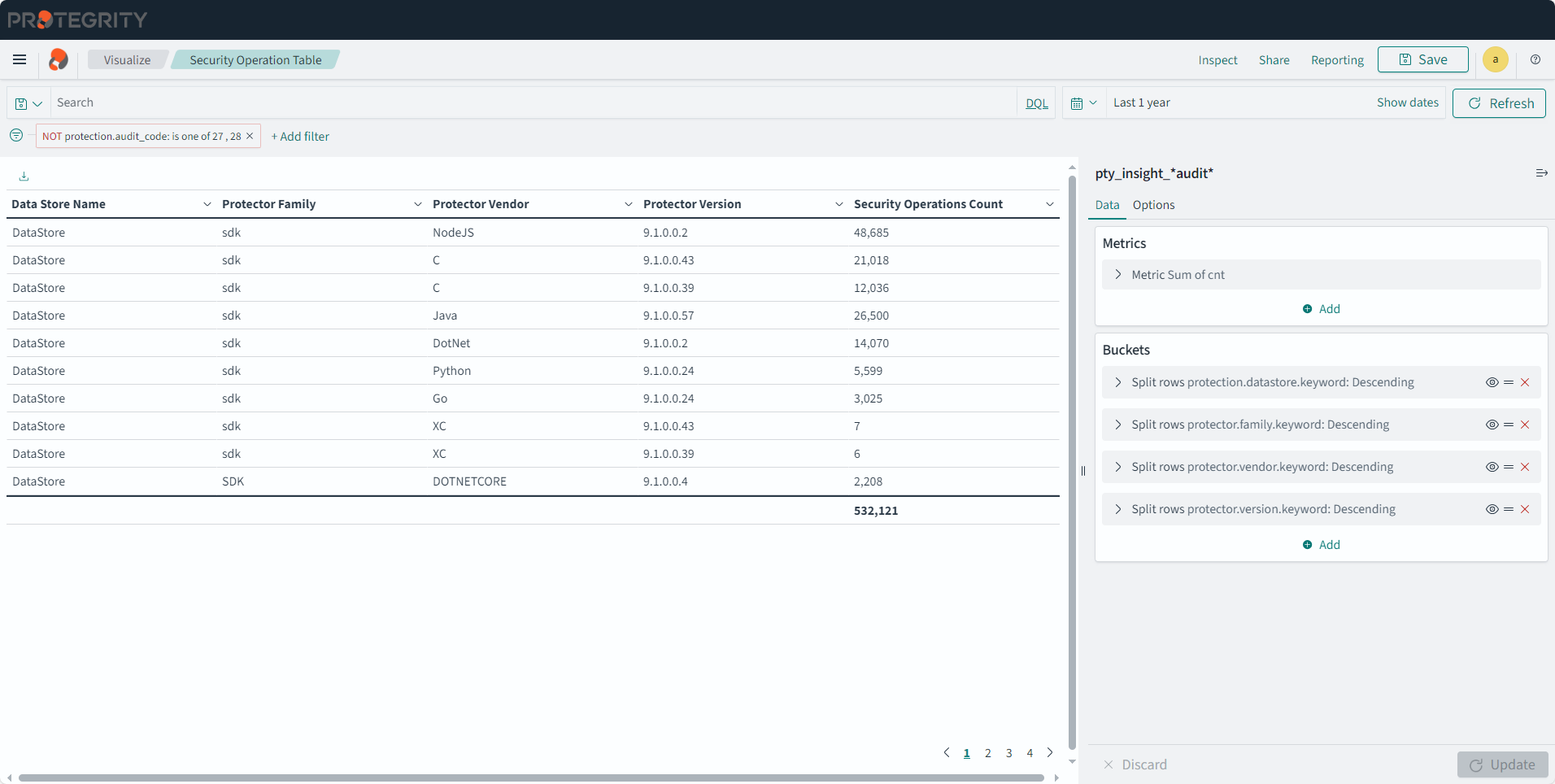Open the saved queries menu icon
This screenshot has width=1555, height=784.
coord(28,103)
